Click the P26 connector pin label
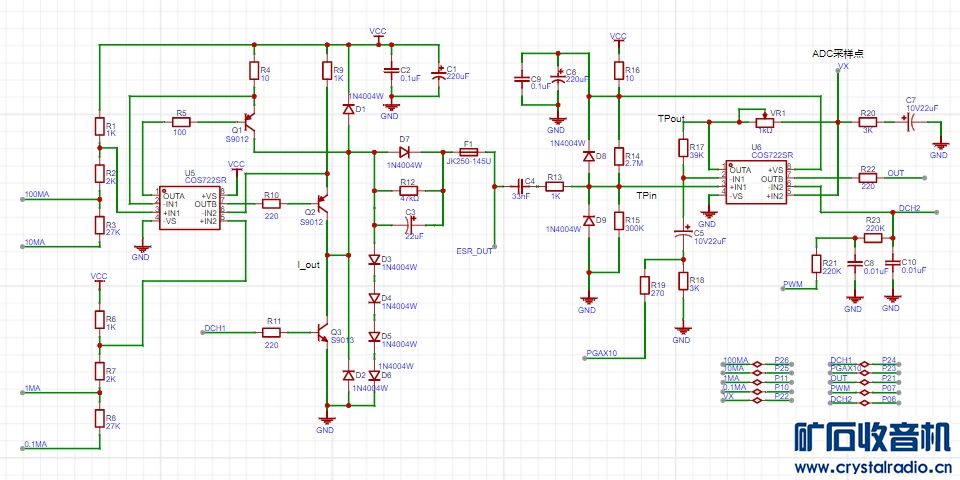 [x=781, y=360]
